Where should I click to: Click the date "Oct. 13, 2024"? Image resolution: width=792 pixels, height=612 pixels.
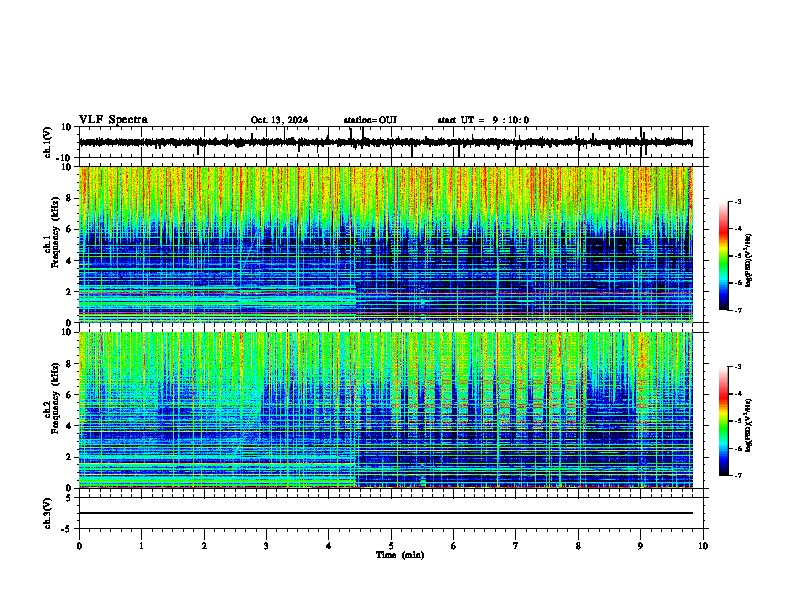pos(279,120)
